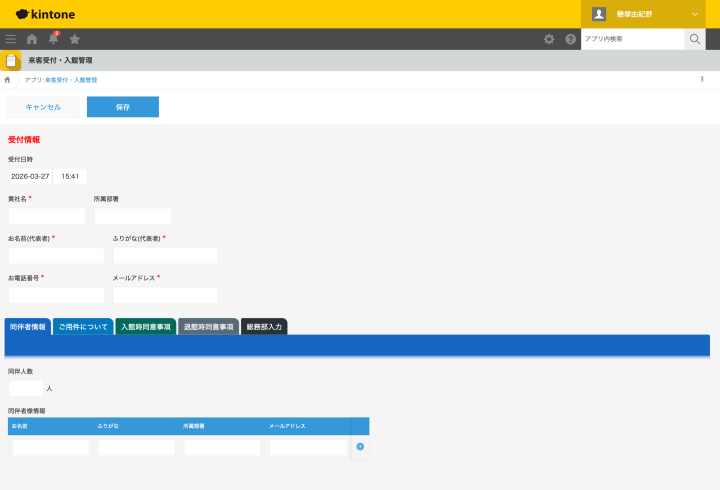The image size is (720, 490).
Task: Add a row with the plus icon
Action: pos(360,446)
